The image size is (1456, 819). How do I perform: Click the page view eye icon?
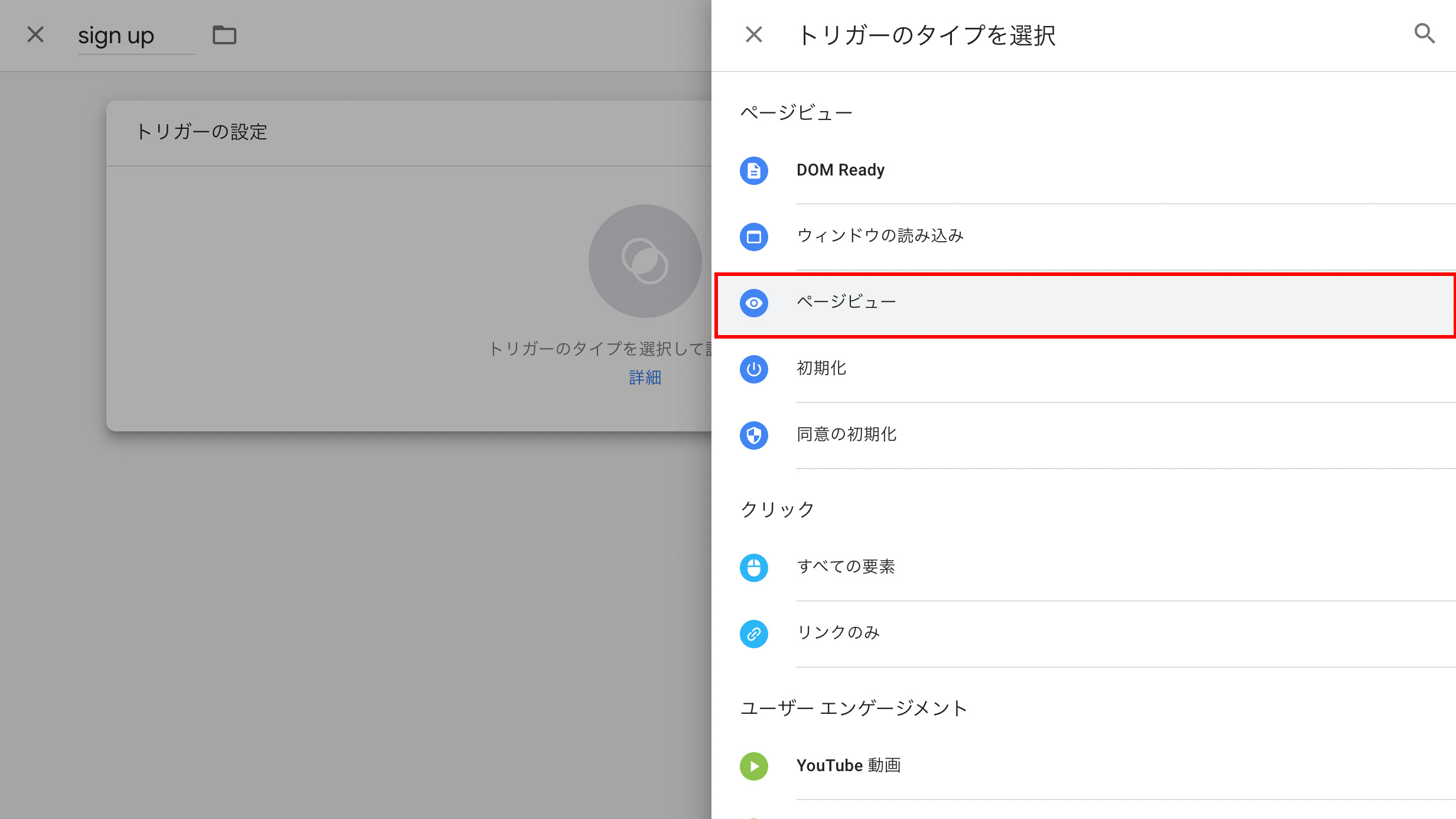click(x=754, y=303)
